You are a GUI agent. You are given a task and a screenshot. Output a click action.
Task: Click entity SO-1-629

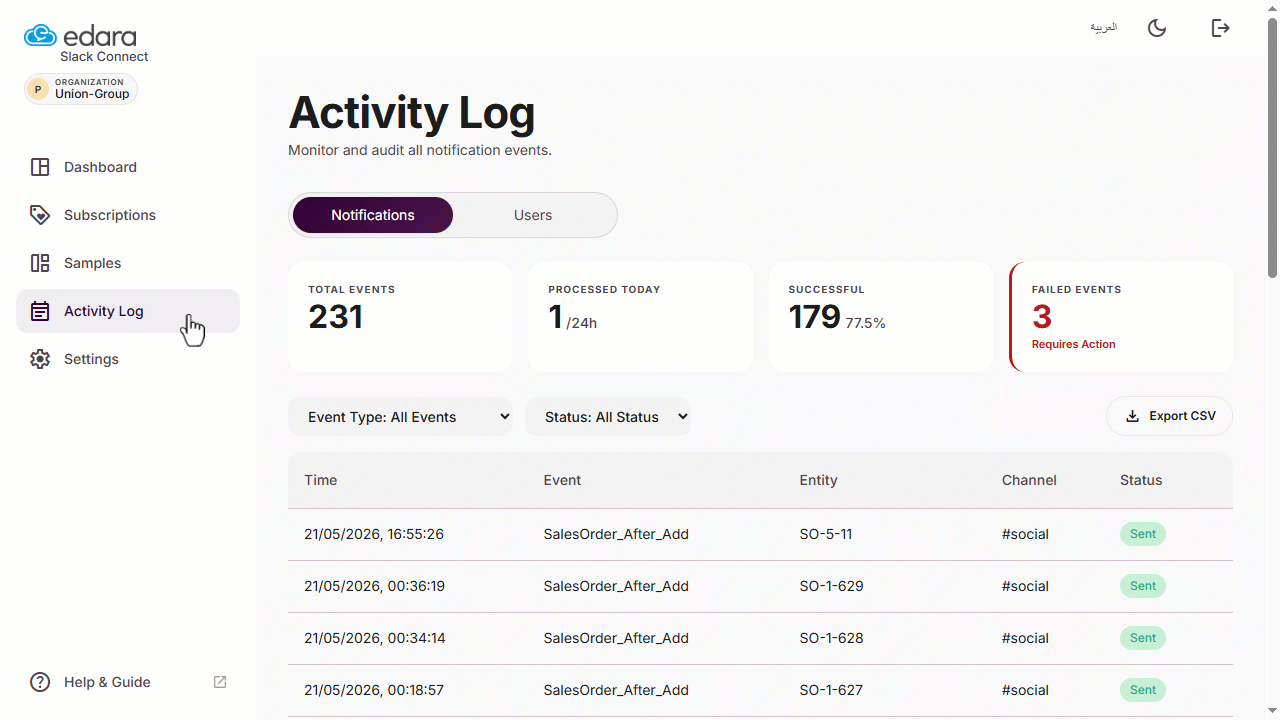click(x=831, y=586)
